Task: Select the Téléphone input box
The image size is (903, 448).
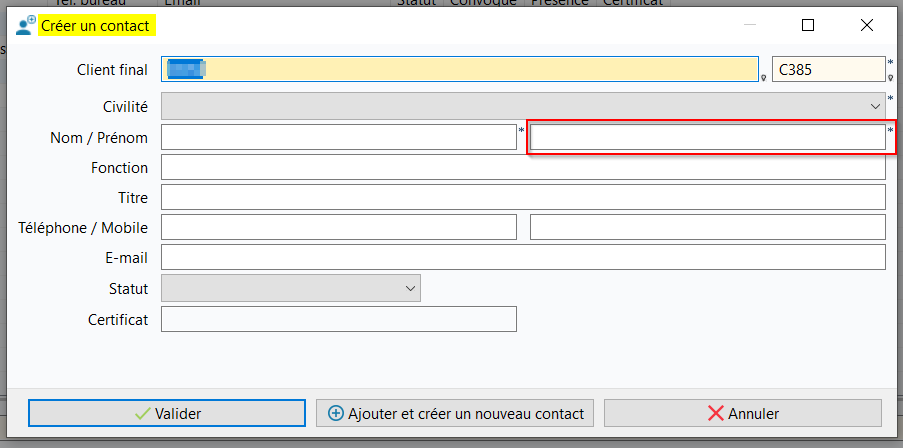Action: point(339,227)
